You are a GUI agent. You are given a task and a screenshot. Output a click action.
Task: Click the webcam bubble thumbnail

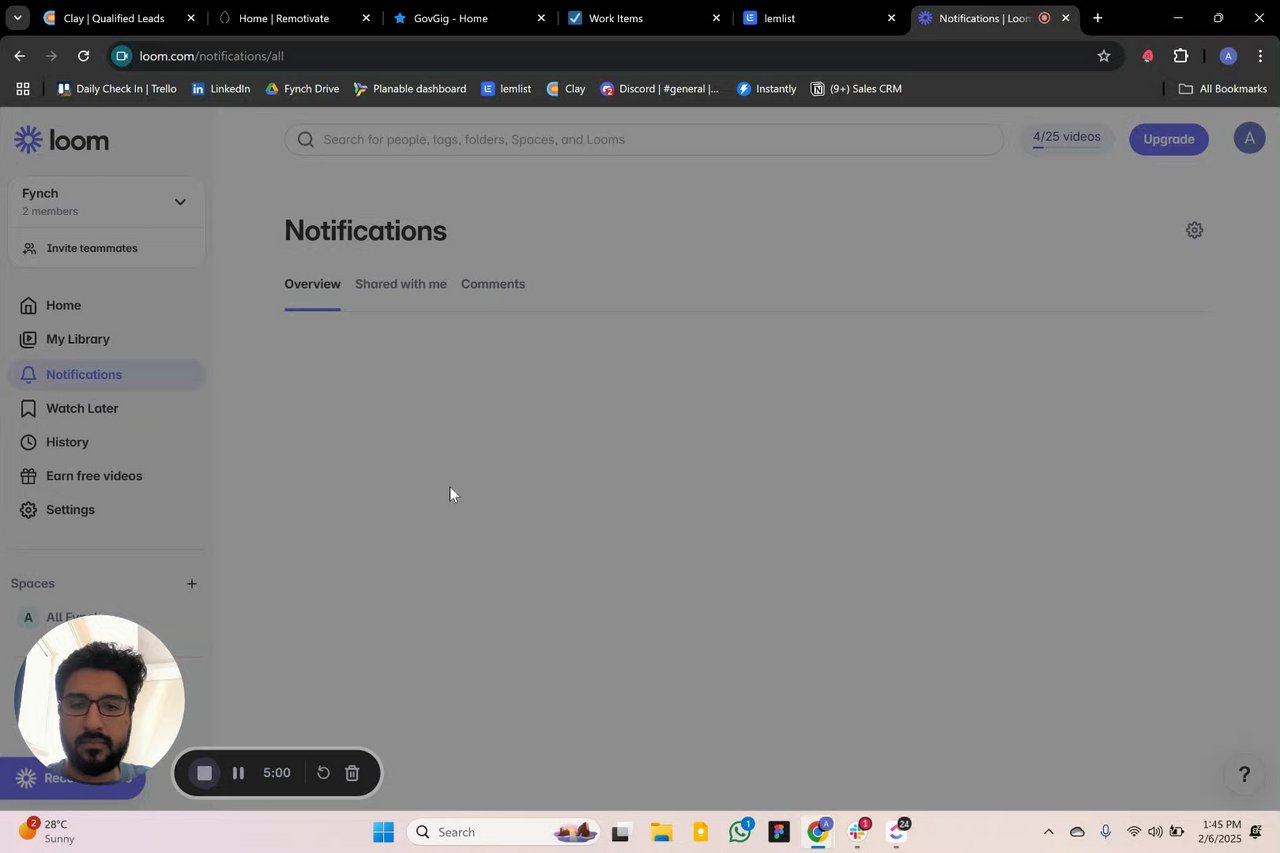(99, 699)
